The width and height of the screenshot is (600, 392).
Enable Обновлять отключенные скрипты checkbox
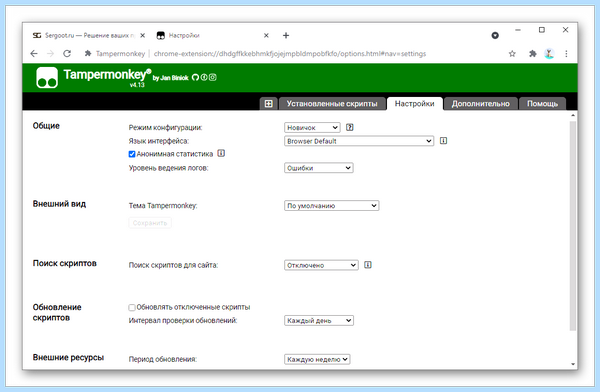(x=132, y=307)
